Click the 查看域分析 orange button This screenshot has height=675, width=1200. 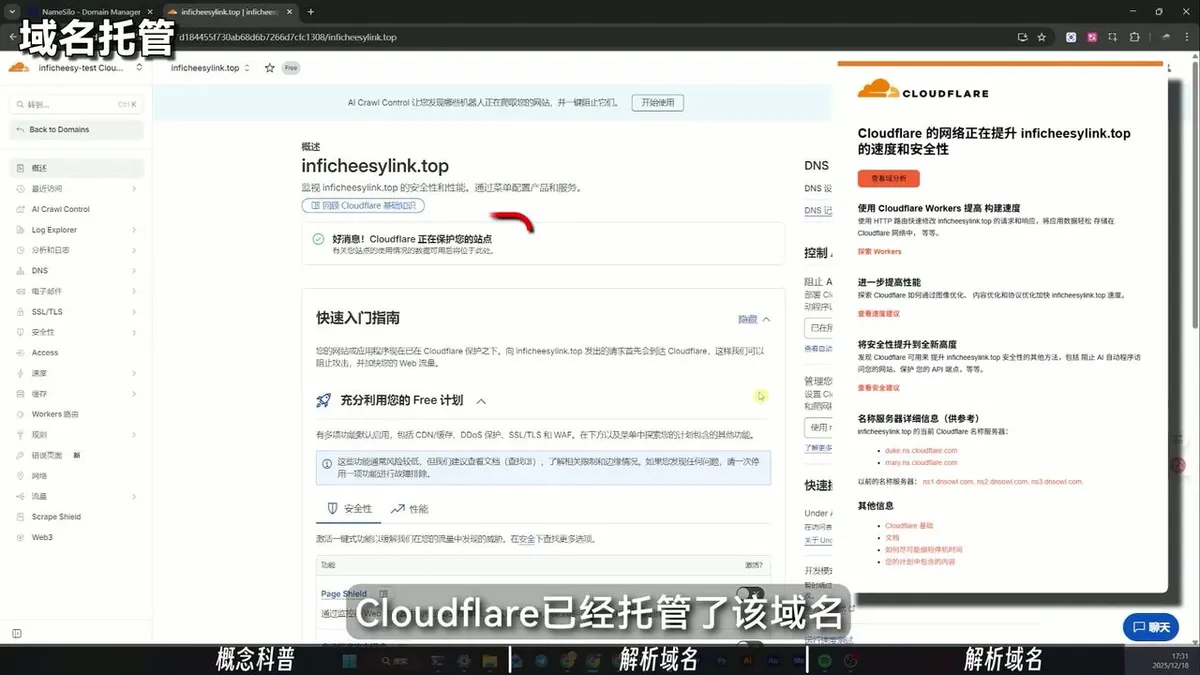tap(888, 178)
